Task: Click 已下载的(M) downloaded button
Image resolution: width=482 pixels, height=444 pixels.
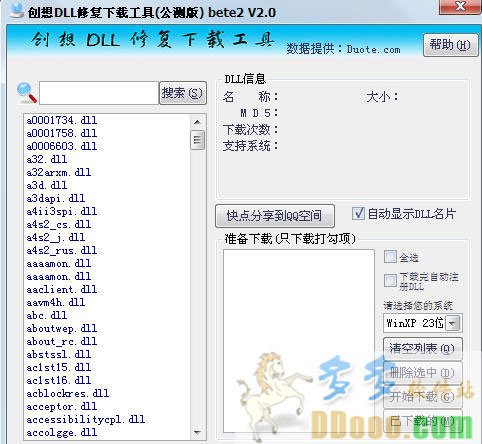Action: (x=423, y=421)
